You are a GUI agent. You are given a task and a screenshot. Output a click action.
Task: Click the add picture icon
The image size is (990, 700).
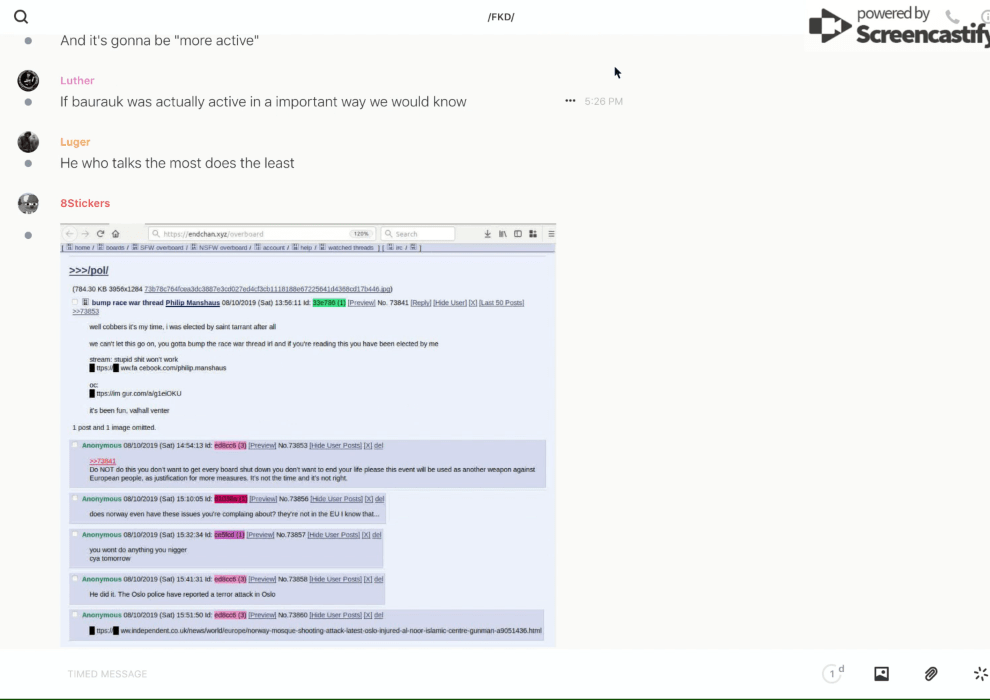[x=881, y=674]
